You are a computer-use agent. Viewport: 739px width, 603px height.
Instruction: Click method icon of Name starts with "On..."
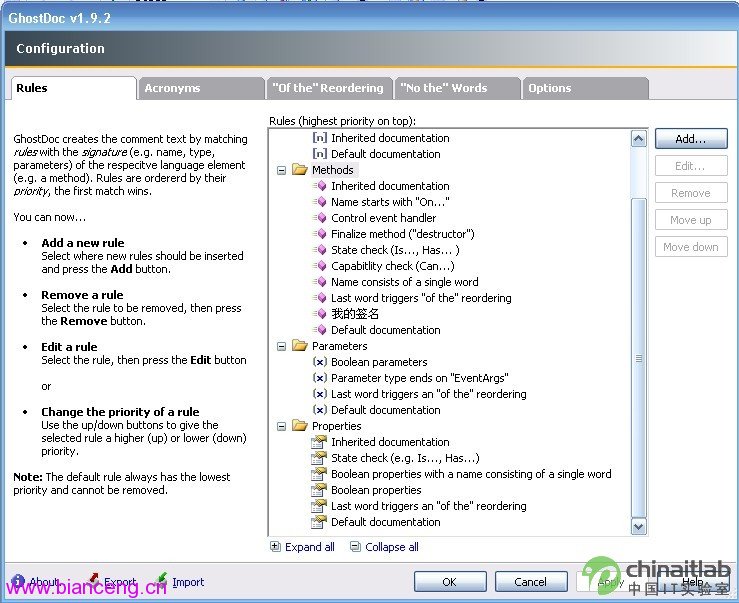click(x=320, y=202)
